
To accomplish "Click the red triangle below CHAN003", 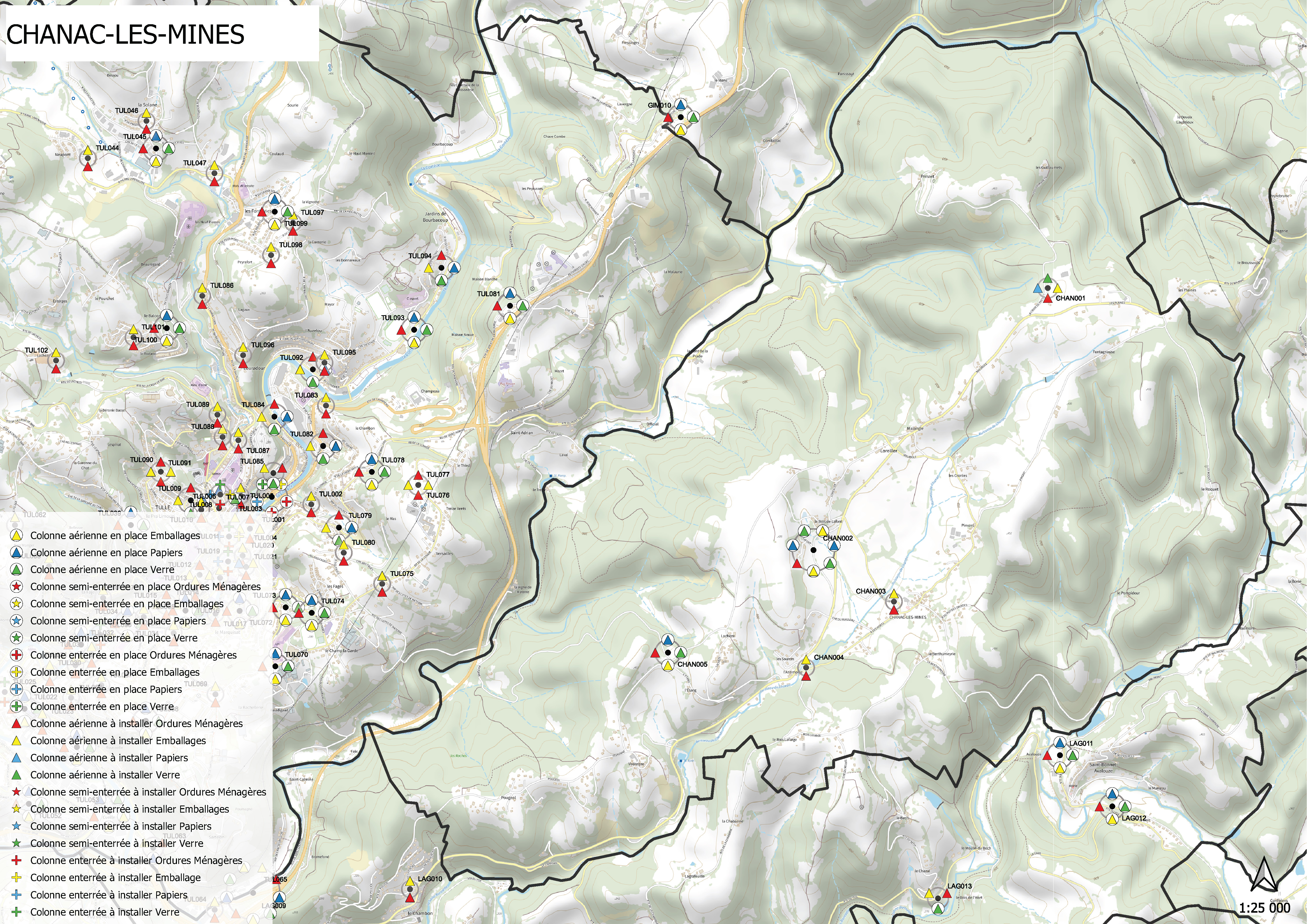I will pyautogui.click(x=894, y=611).
